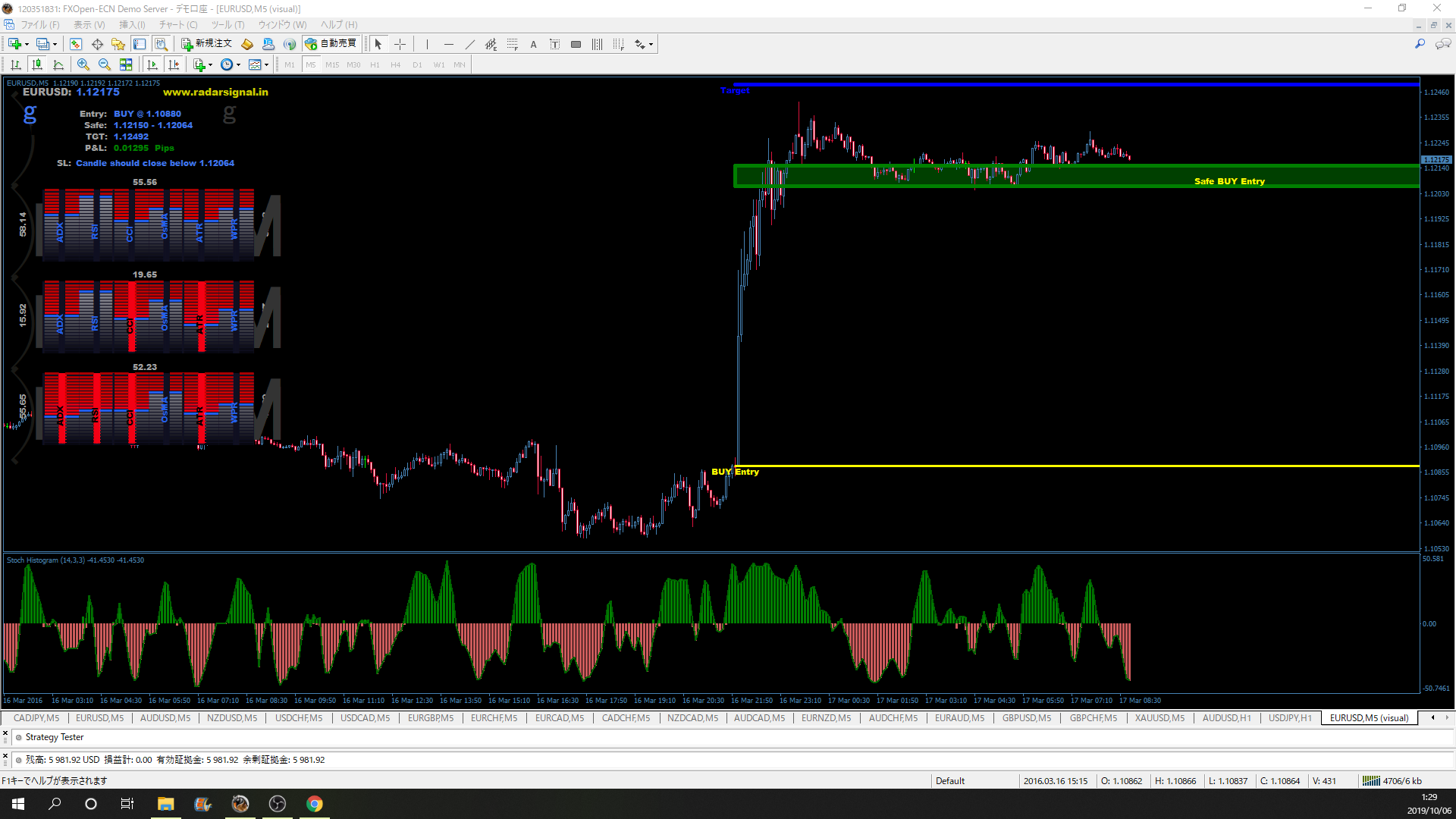Open the 表示 (V) menu
The width and height of the screenshot is (1456, 819).
coord(89,25)
